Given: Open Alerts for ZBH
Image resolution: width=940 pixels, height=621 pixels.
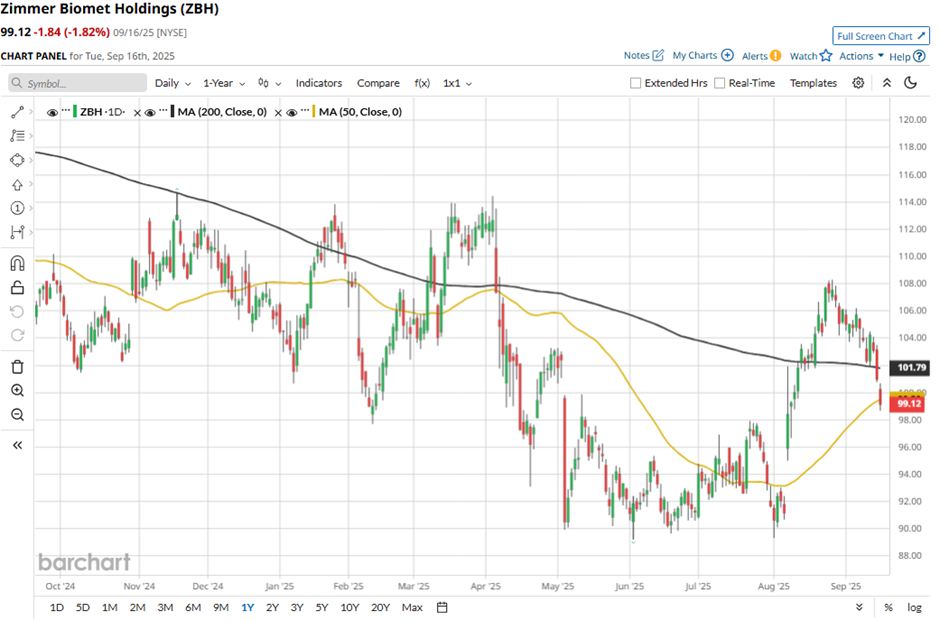Looking at the screenshot, I should (x=761, y=56).
